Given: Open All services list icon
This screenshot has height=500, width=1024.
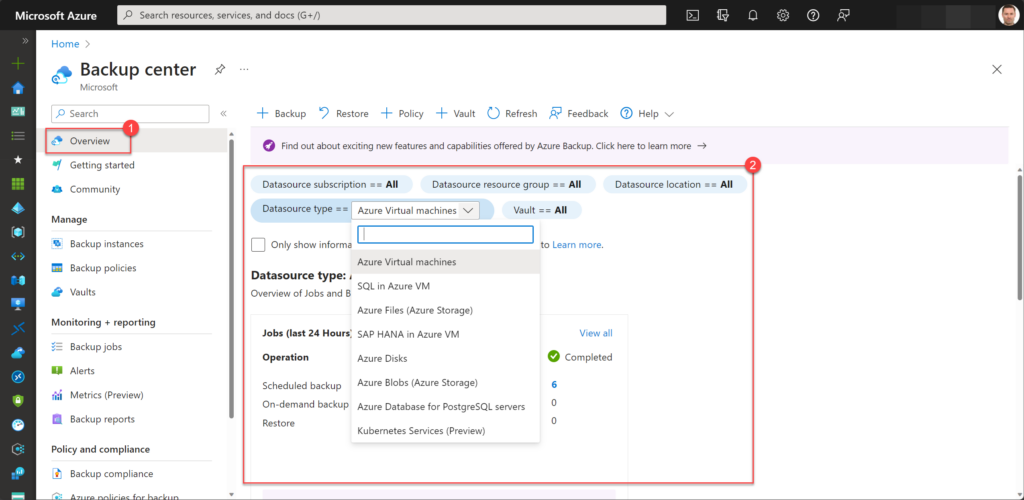Looking at the screenshot, I should [x=18, y=136].
